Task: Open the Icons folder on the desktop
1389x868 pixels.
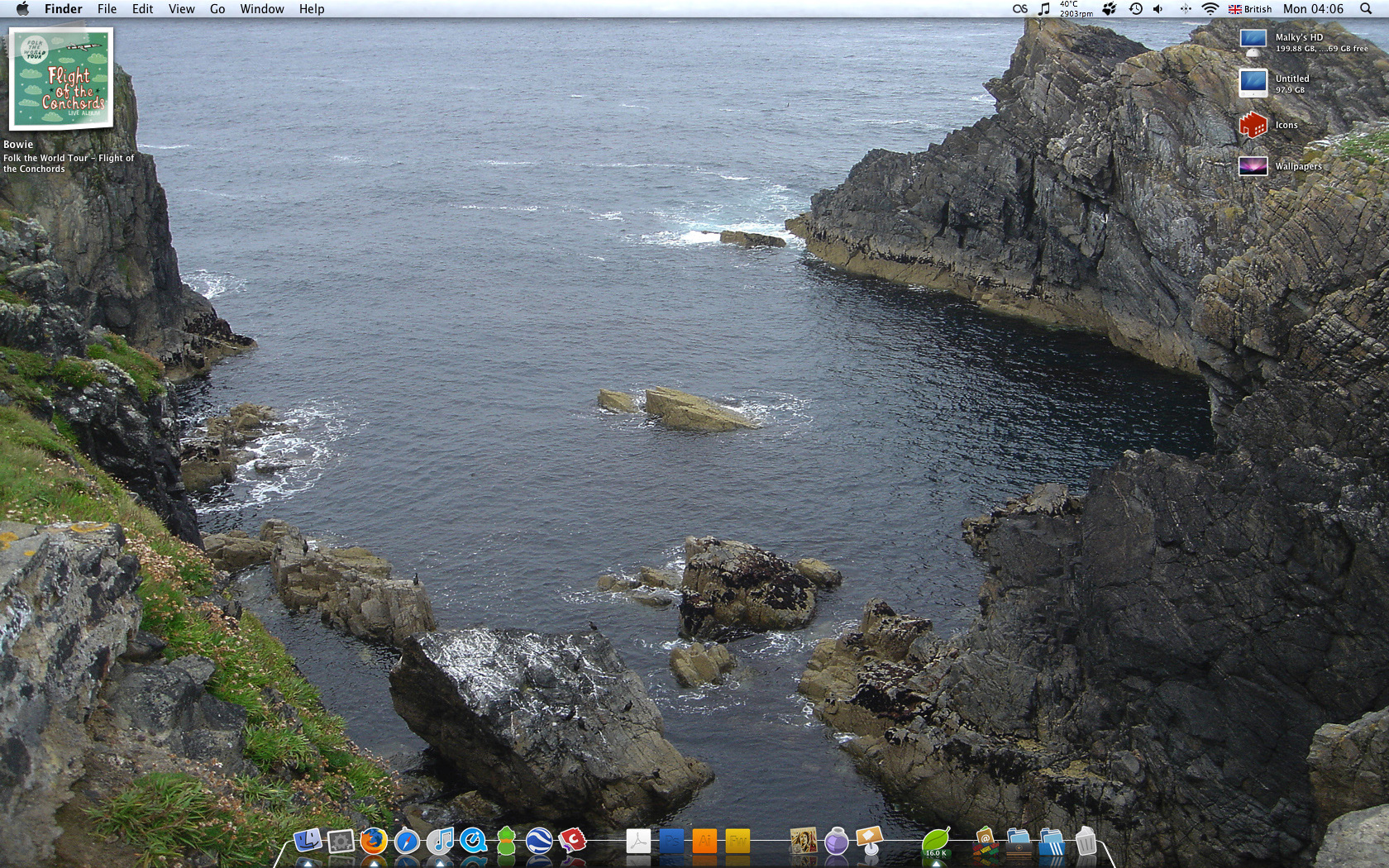Action: click(x=1252, y=125)
